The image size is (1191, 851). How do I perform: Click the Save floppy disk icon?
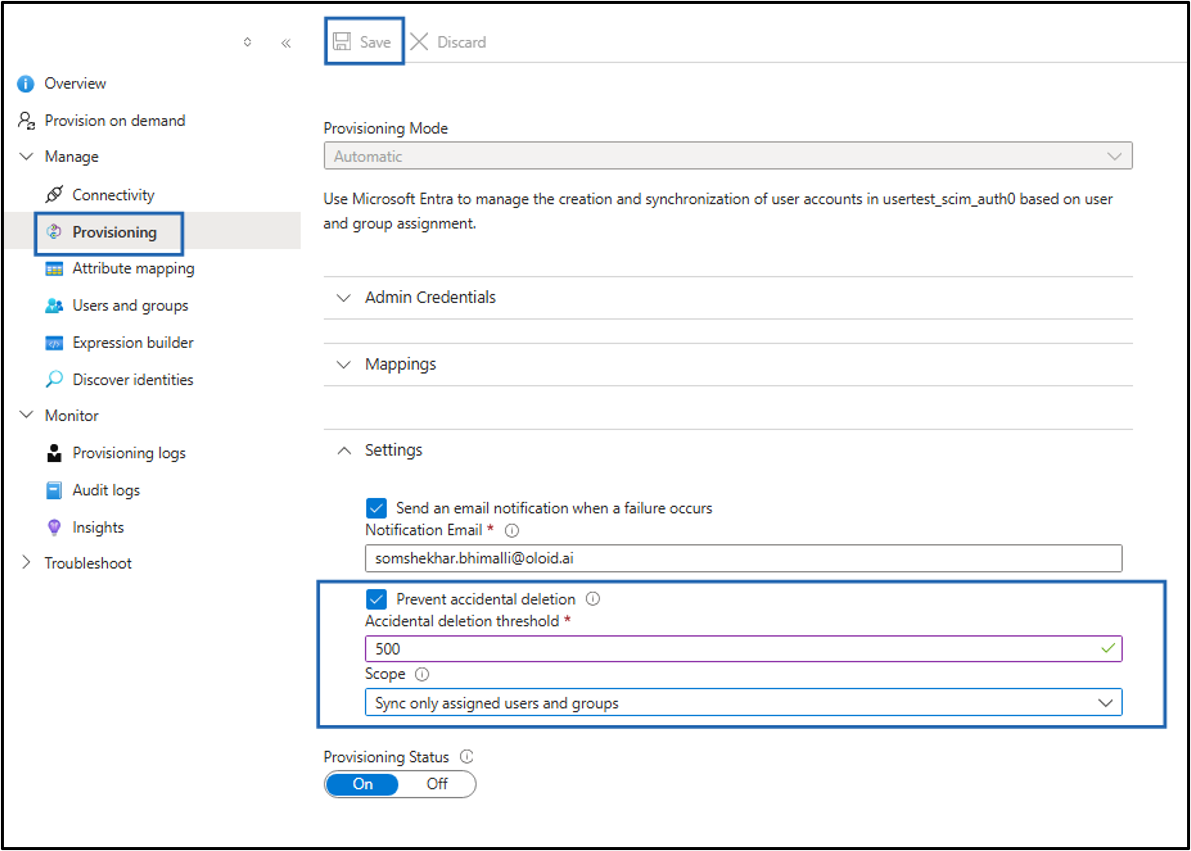point(342,42)
